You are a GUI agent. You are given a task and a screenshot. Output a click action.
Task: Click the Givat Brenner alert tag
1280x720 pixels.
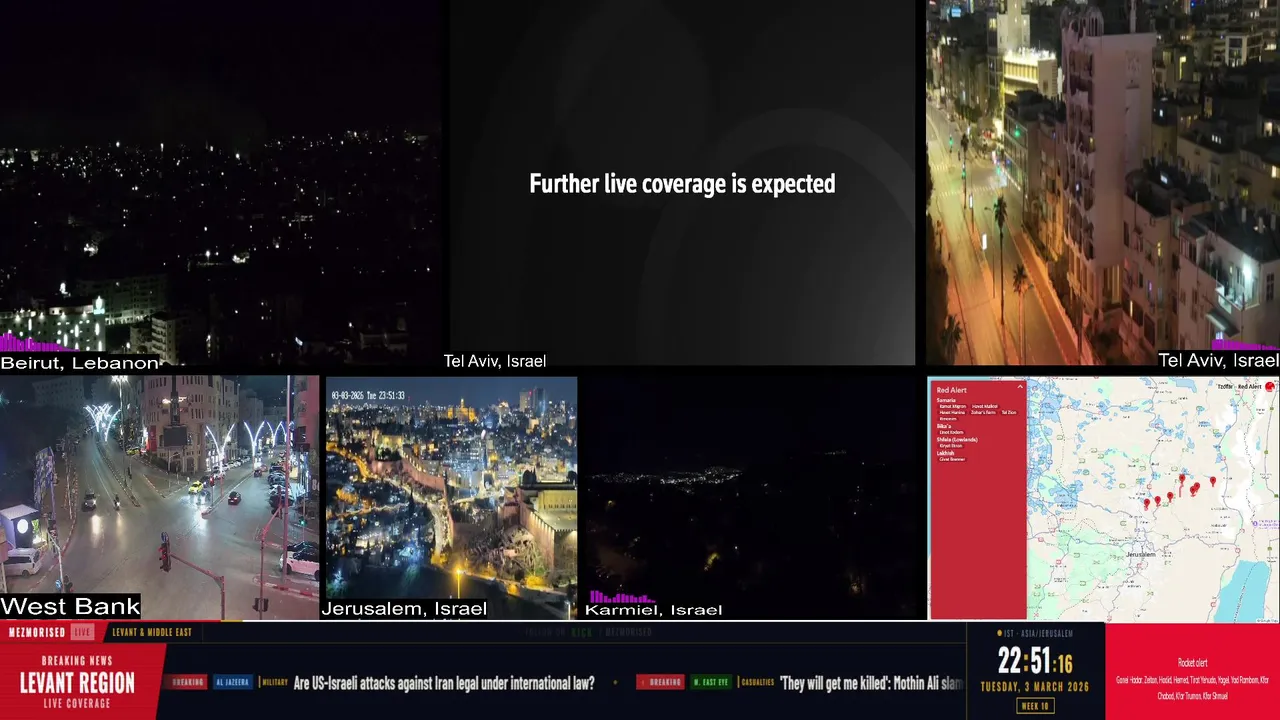point(952,459)
